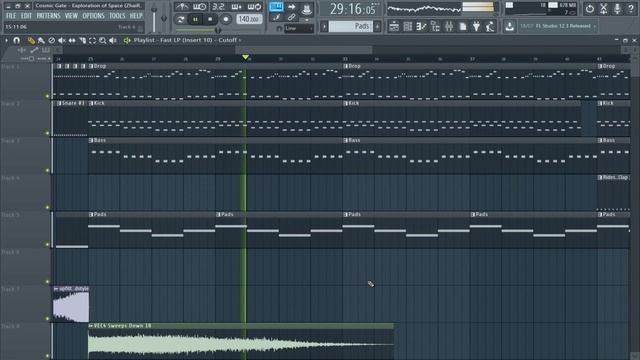Open the playlist options arrow menu
This screenshot has height=360, width=640.
pyautogui.click(x=6, y=40)
